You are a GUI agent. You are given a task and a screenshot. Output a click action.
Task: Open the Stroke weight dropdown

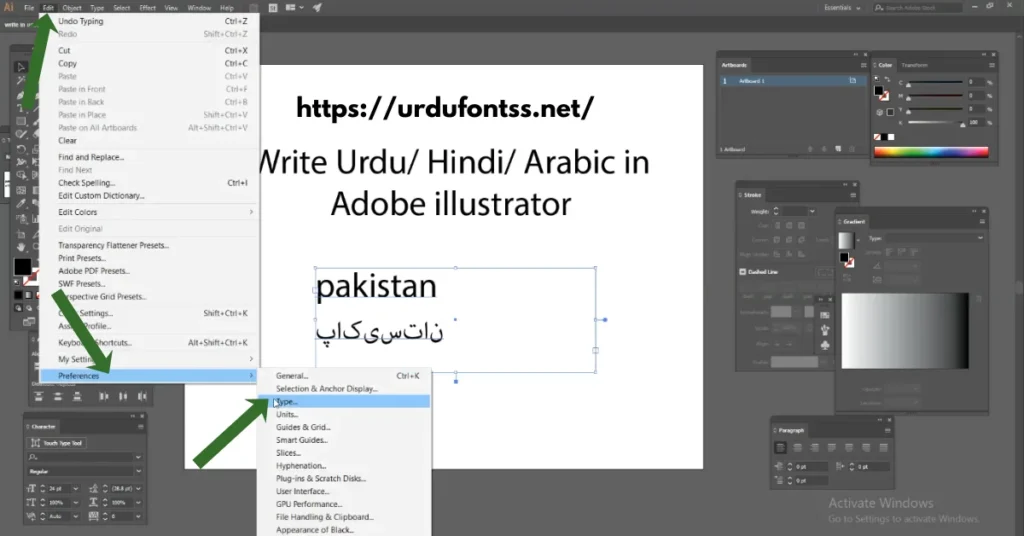click(x=812, y=212)
